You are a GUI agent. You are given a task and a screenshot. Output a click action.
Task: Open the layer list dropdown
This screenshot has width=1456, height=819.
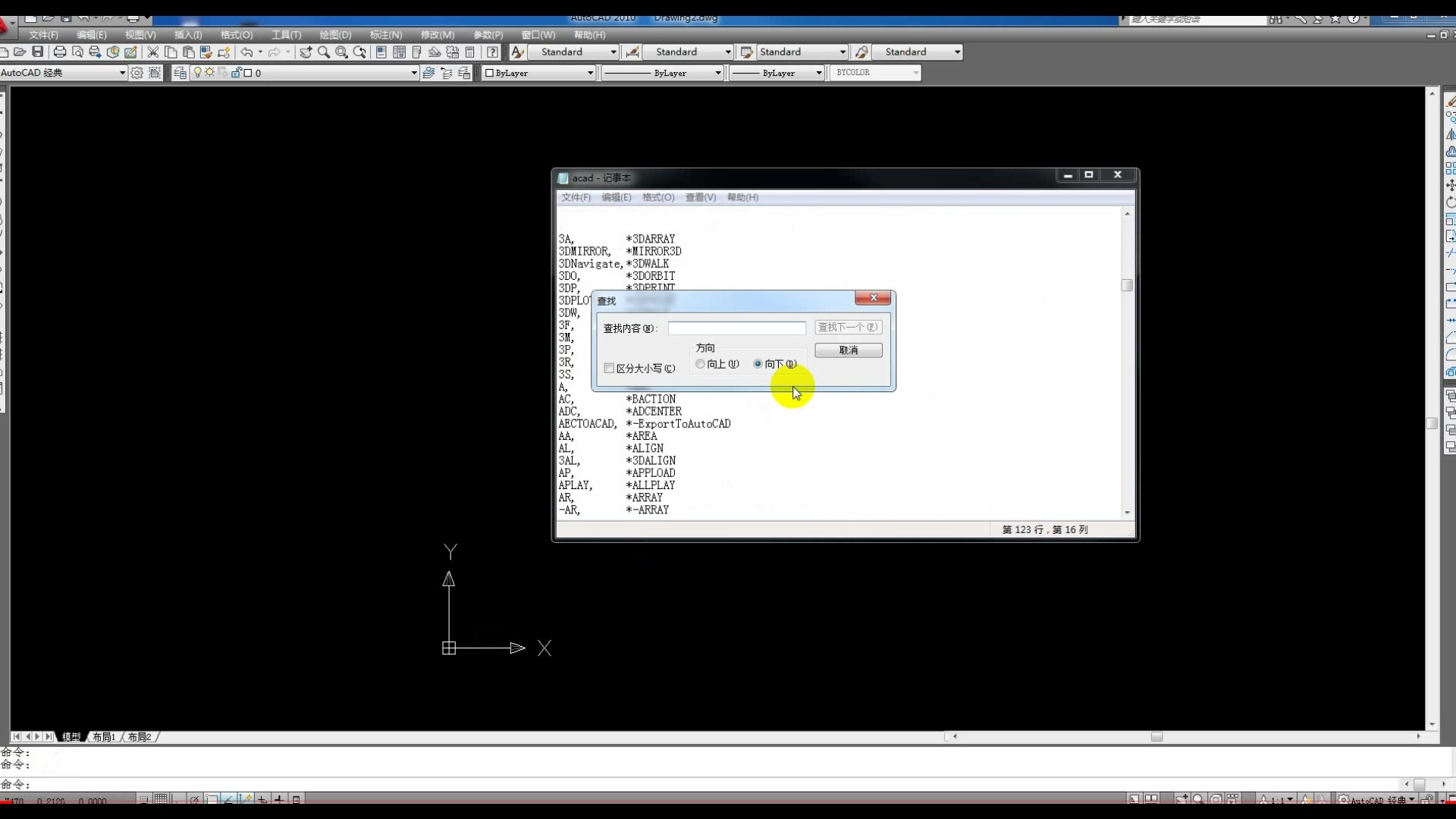(414, 73)
